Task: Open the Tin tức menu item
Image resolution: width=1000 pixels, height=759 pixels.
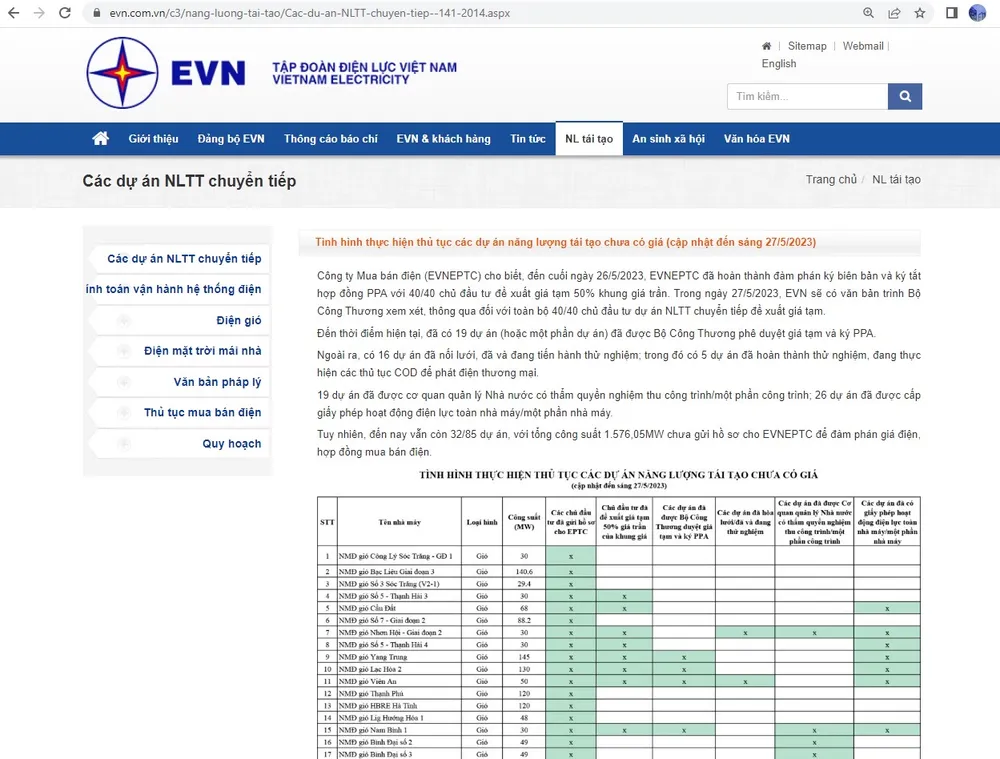Action: click(528, 138)
